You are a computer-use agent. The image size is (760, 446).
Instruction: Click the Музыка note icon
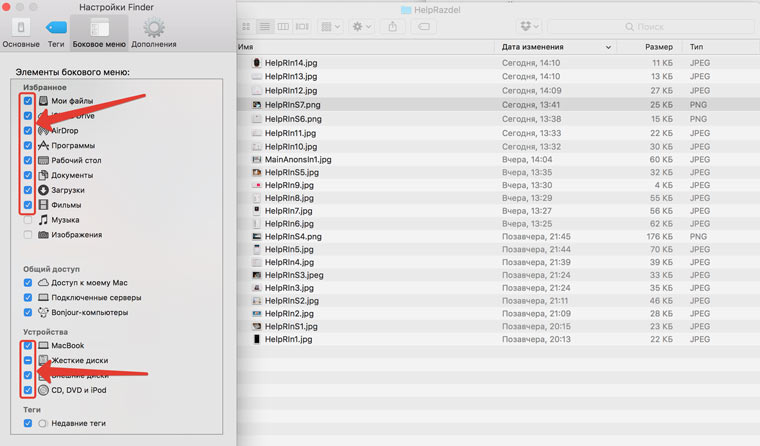[43, 220]
